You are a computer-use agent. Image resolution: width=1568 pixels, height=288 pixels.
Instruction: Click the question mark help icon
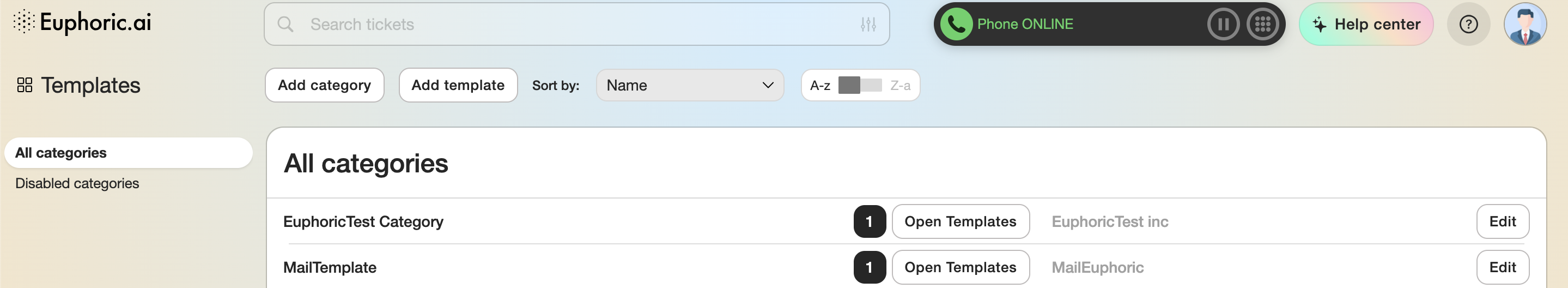pyautogui.click(x=1468, y=25)
